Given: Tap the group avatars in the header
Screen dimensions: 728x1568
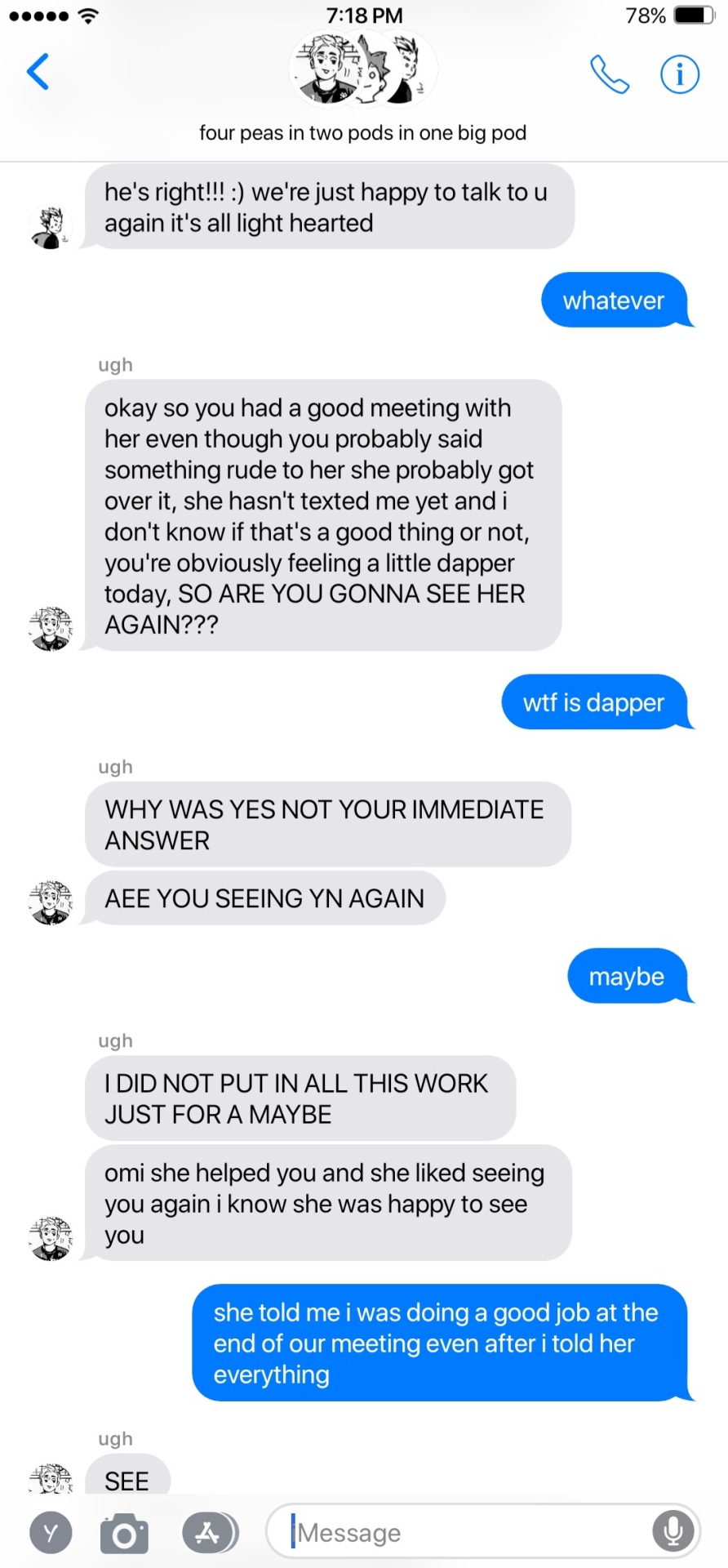Looking at the screenshot, I should 363,69.
